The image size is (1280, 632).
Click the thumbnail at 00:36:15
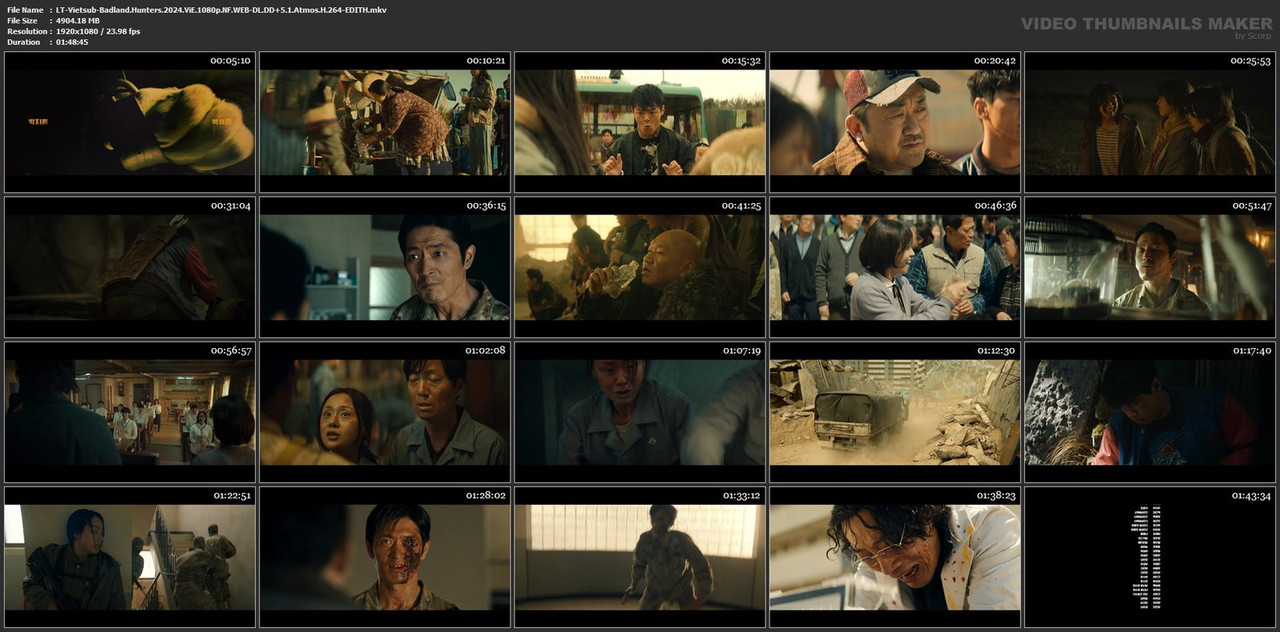[385, 267]
